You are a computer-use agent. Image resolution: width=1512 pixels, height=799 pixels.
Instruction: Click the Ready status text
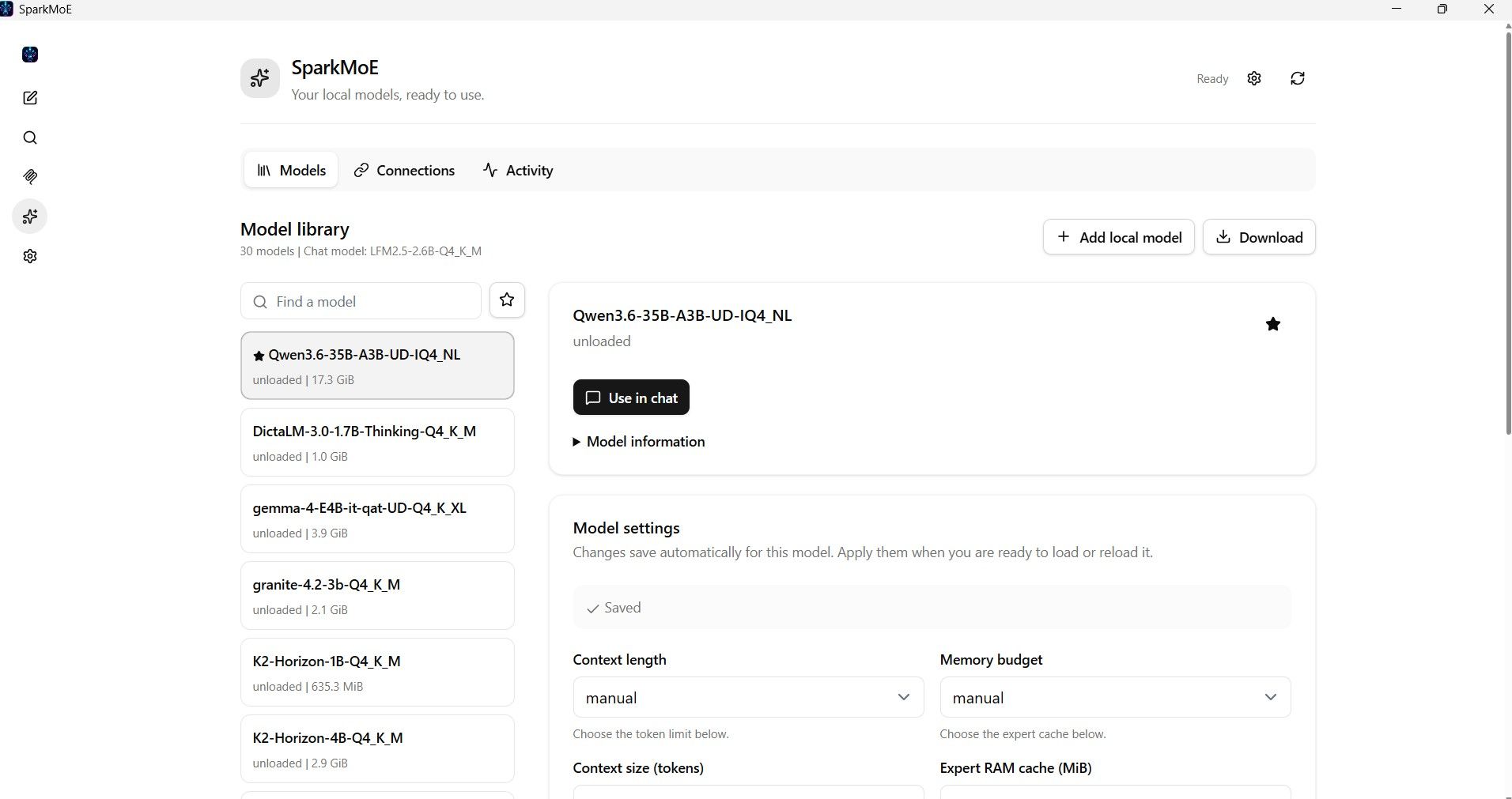tap(1212, 79)
